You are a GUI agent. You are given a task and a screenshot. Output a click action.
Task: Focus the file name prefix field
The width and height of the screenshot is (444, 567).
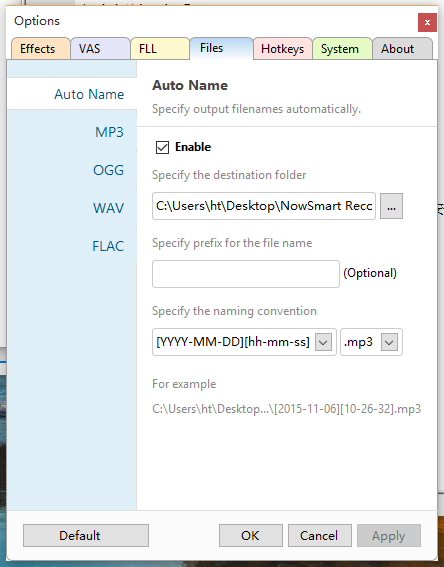pyautogui.click(x=246, y=274)
